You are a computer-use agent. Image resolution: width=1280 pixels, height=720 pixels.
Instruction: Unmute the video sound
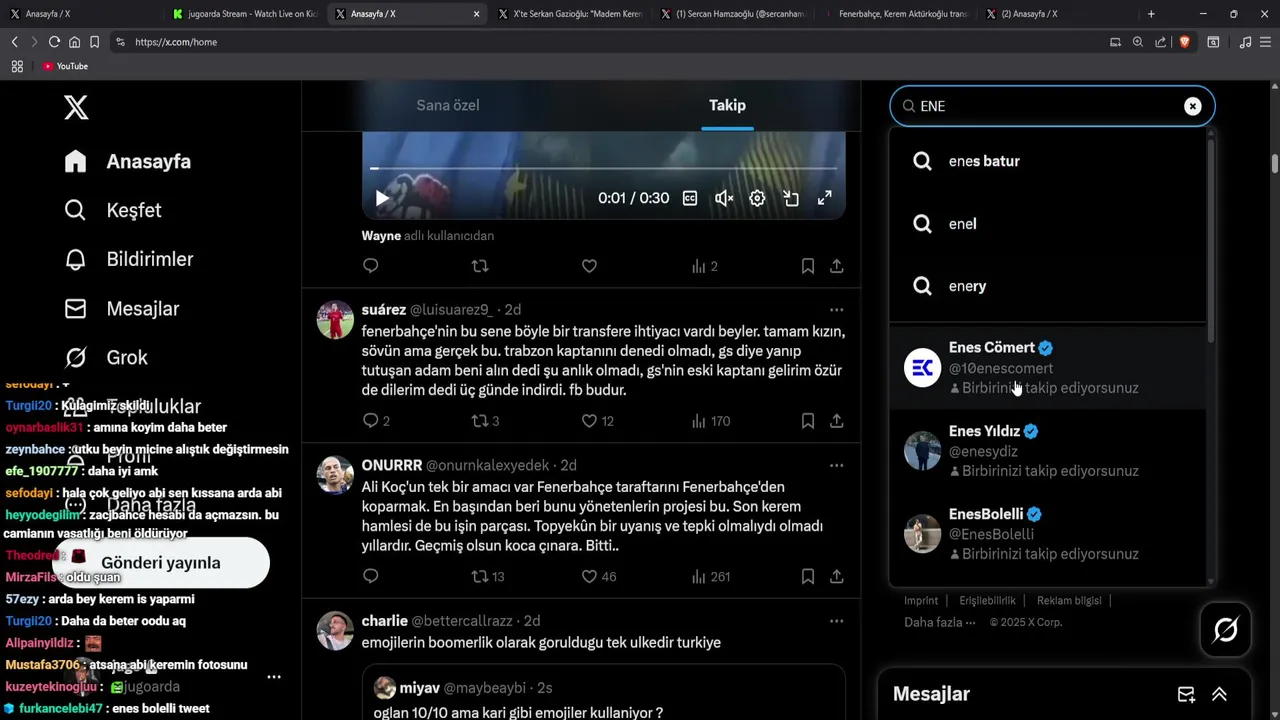(724, 198)
